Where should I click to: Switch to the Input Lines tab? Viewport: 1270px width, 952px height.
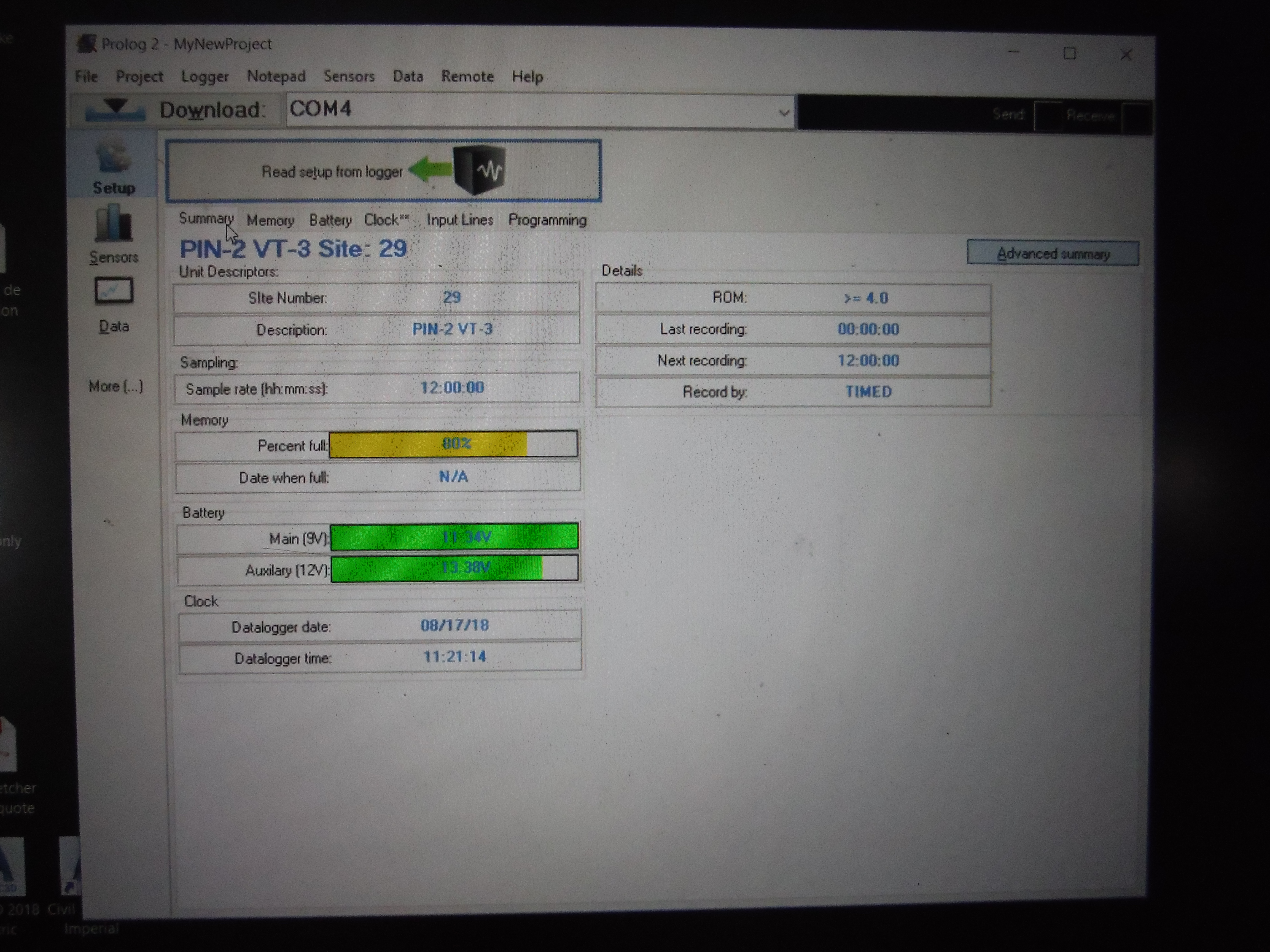459,220
